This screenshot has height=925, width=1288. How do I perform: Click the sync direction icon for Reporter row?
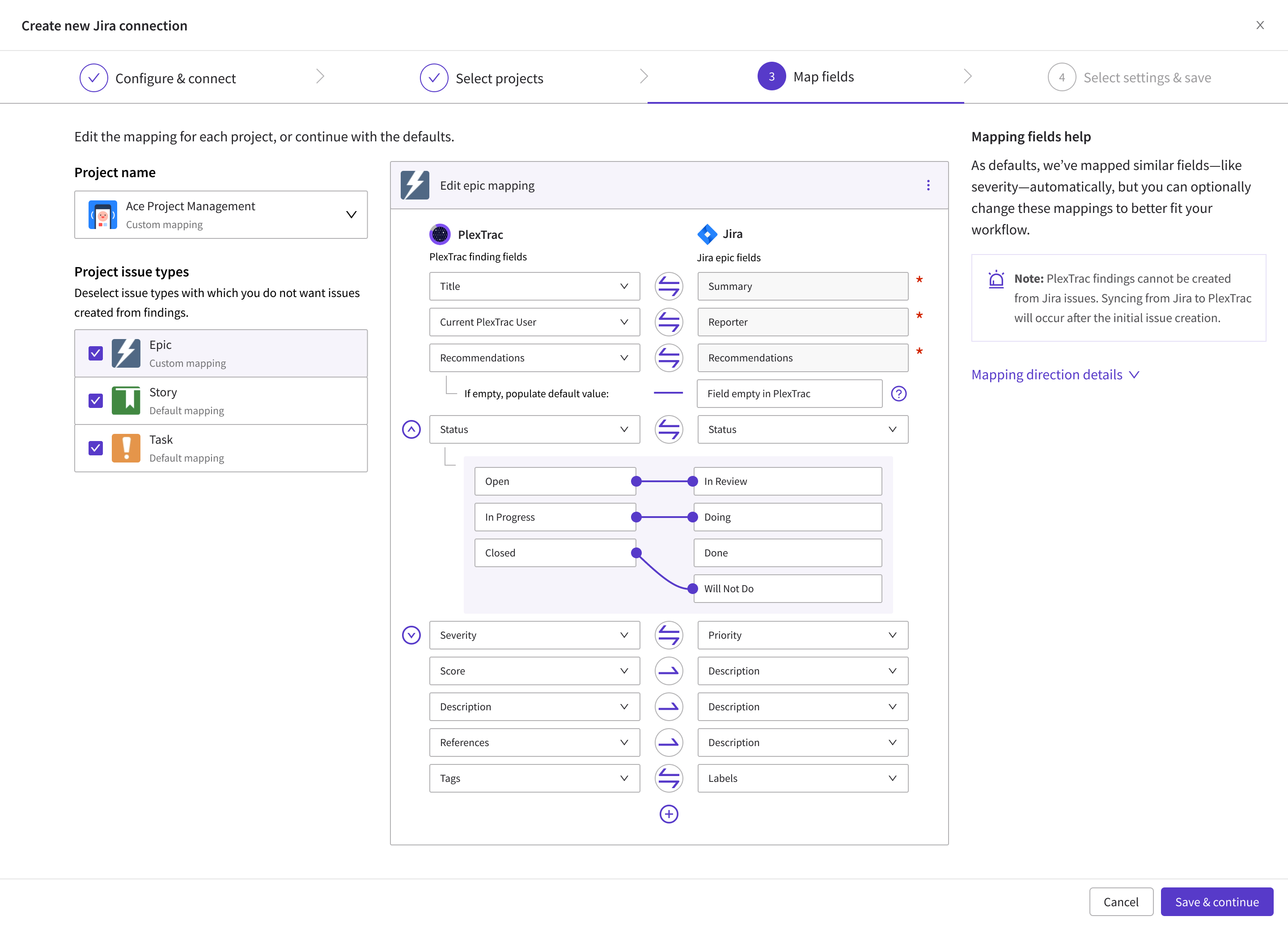669,322
